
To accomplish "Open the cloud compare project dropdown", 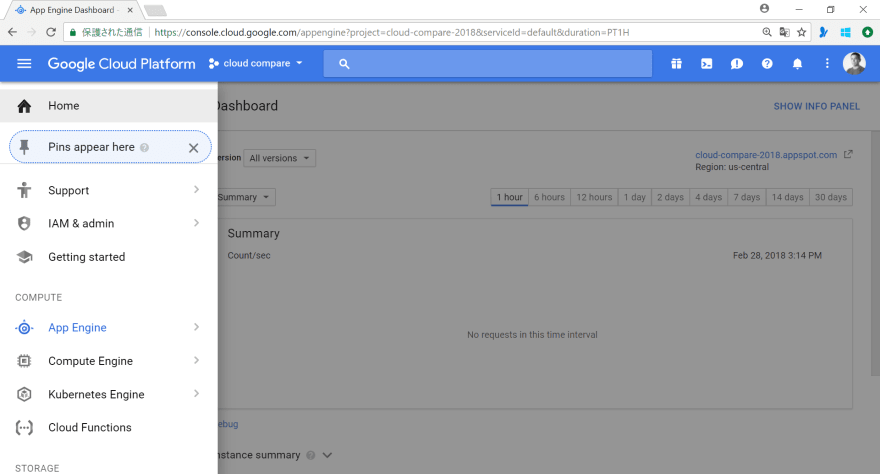I will click(x=256, y=63).
